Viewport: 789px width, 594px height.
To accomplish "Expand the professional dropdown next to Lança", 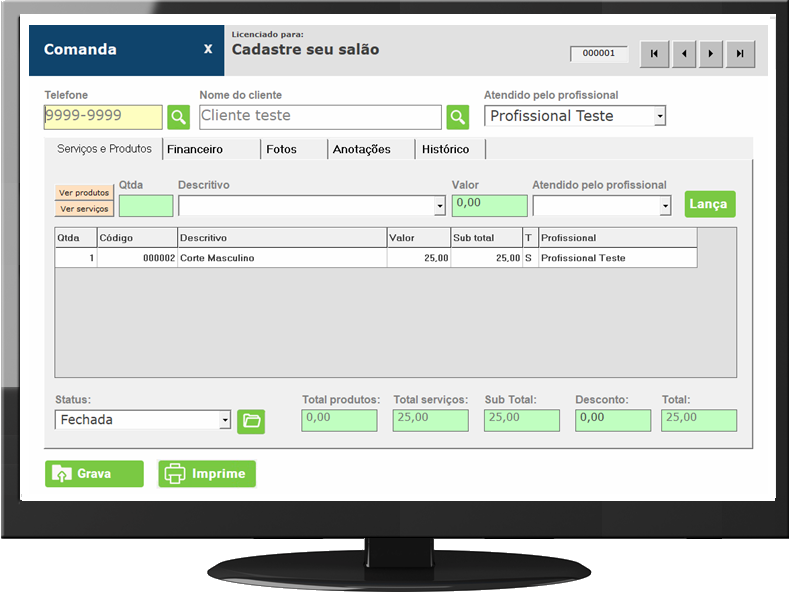I will pos(666,206).
